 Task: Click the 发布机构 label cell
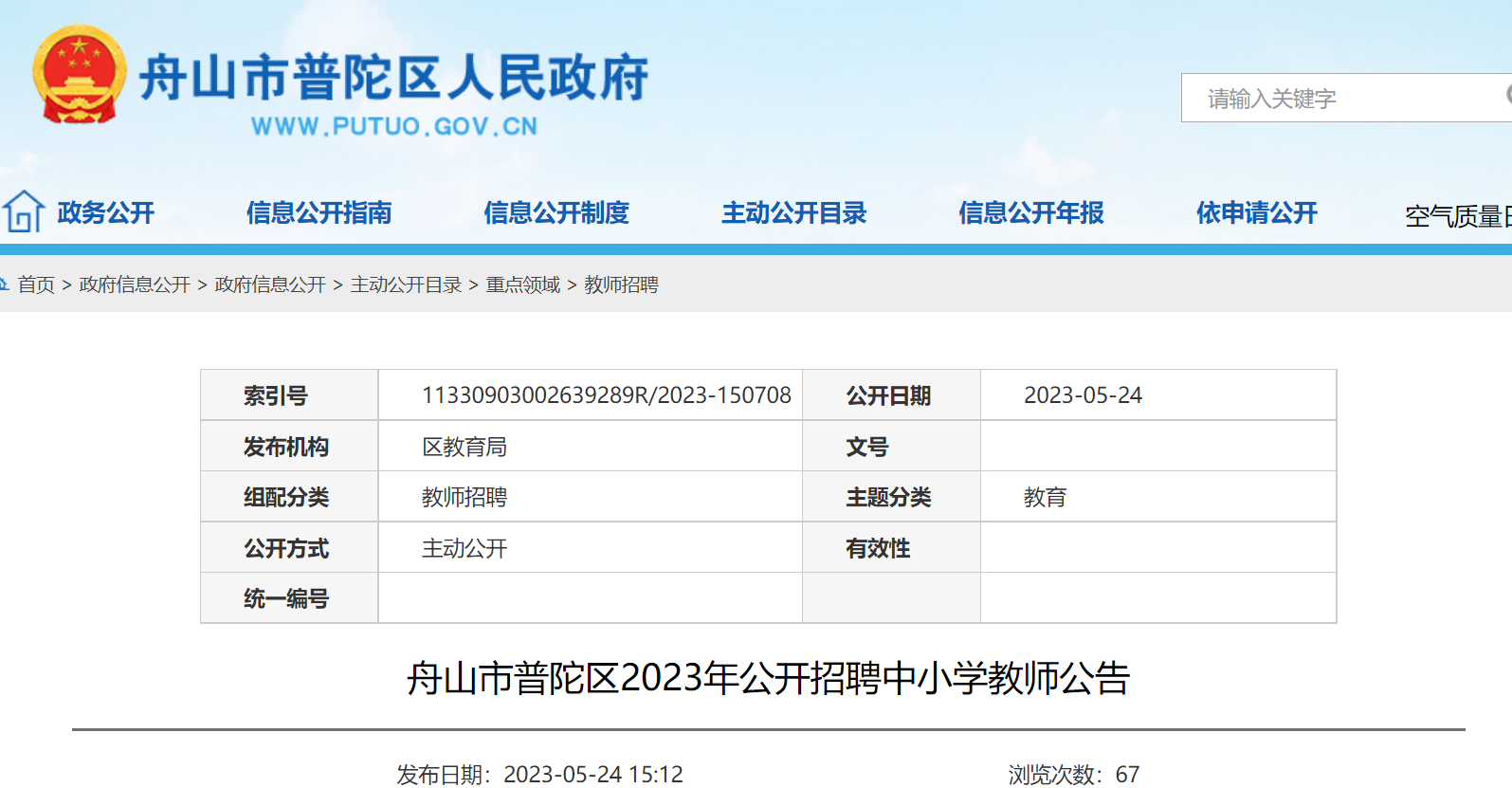[x=289, y=446]
